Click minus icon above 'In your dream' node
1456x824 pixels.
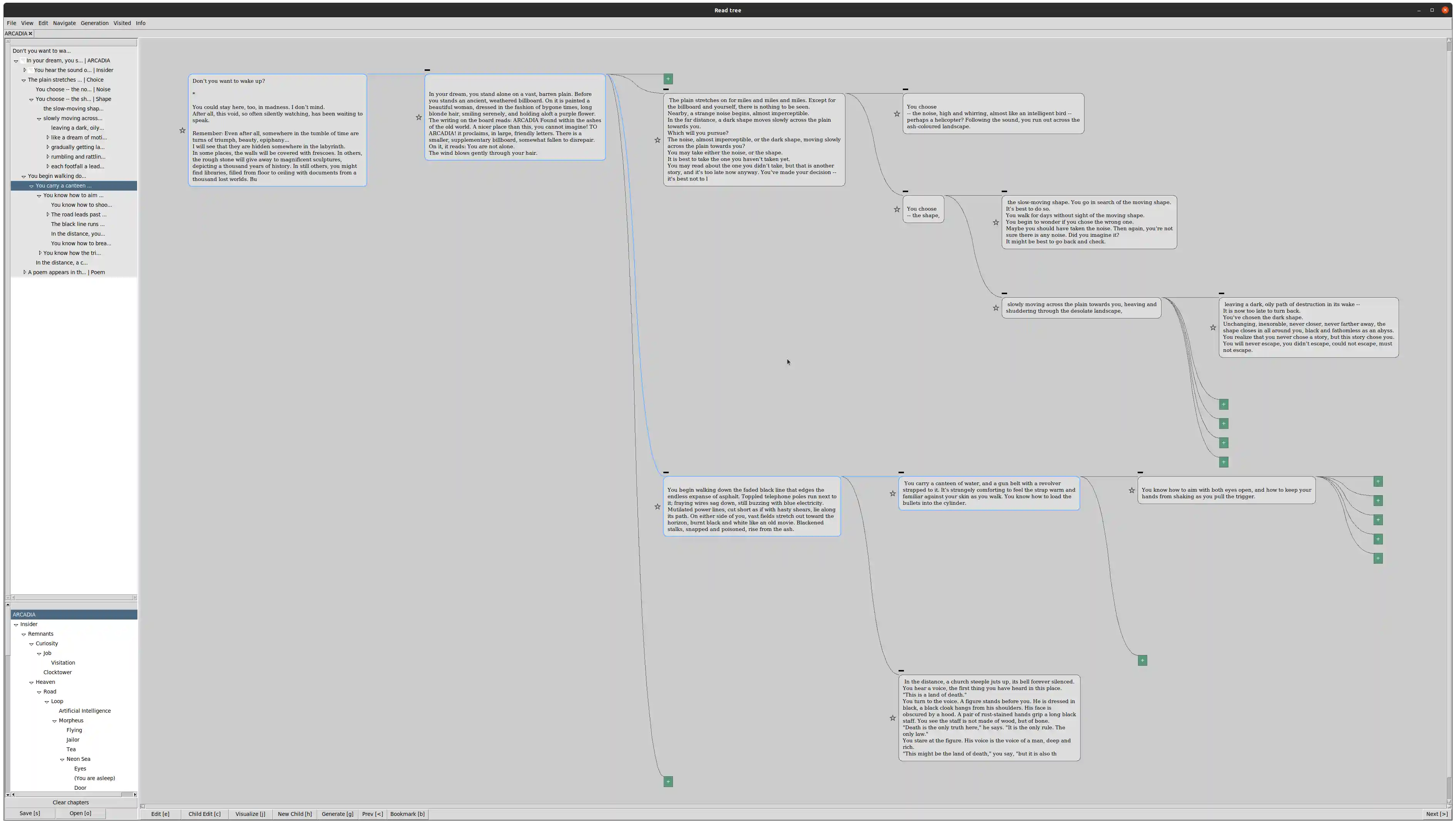tap(427, 70)
